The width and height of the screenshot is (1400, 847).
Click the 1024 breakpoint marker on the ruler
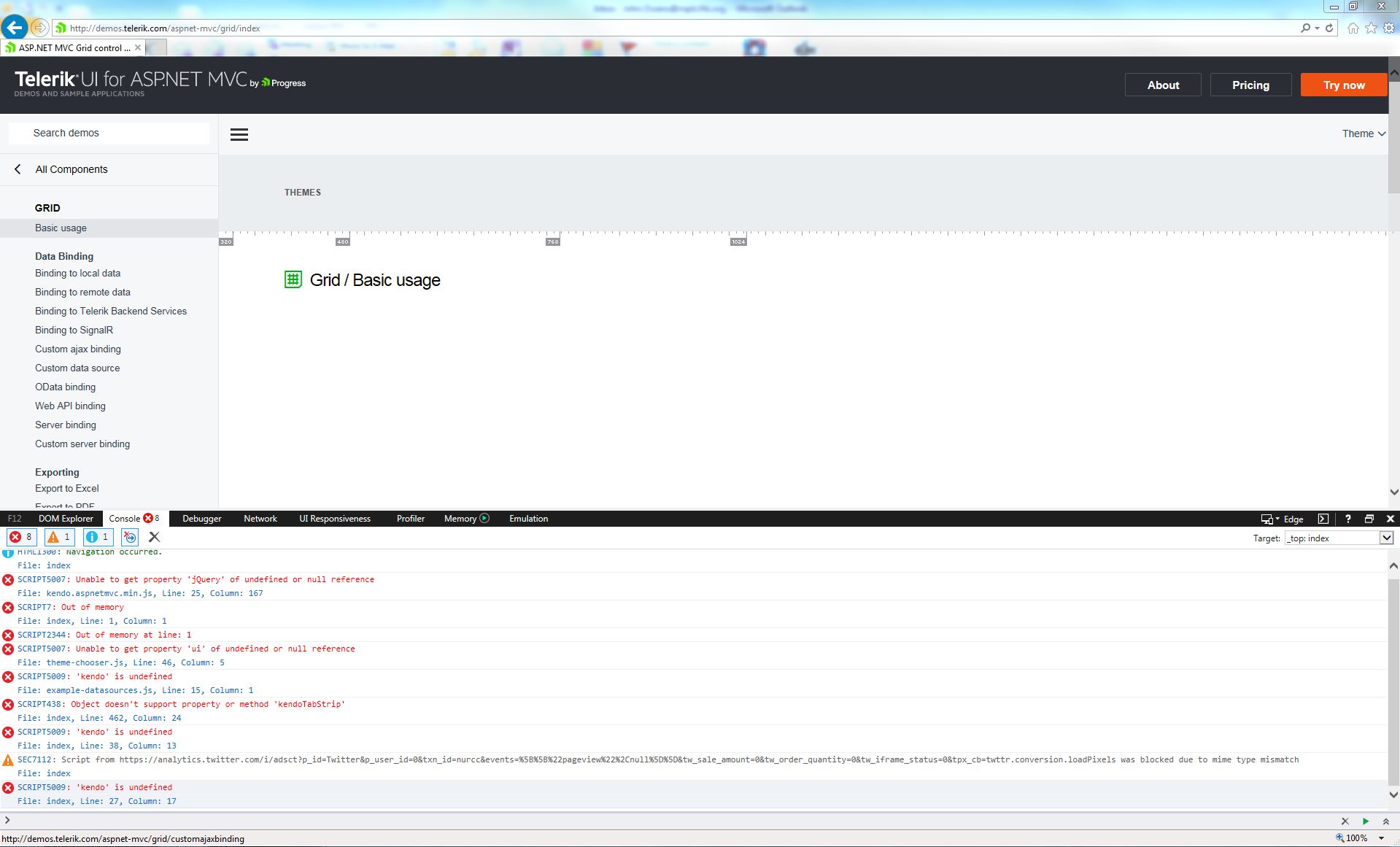point(738,241)
